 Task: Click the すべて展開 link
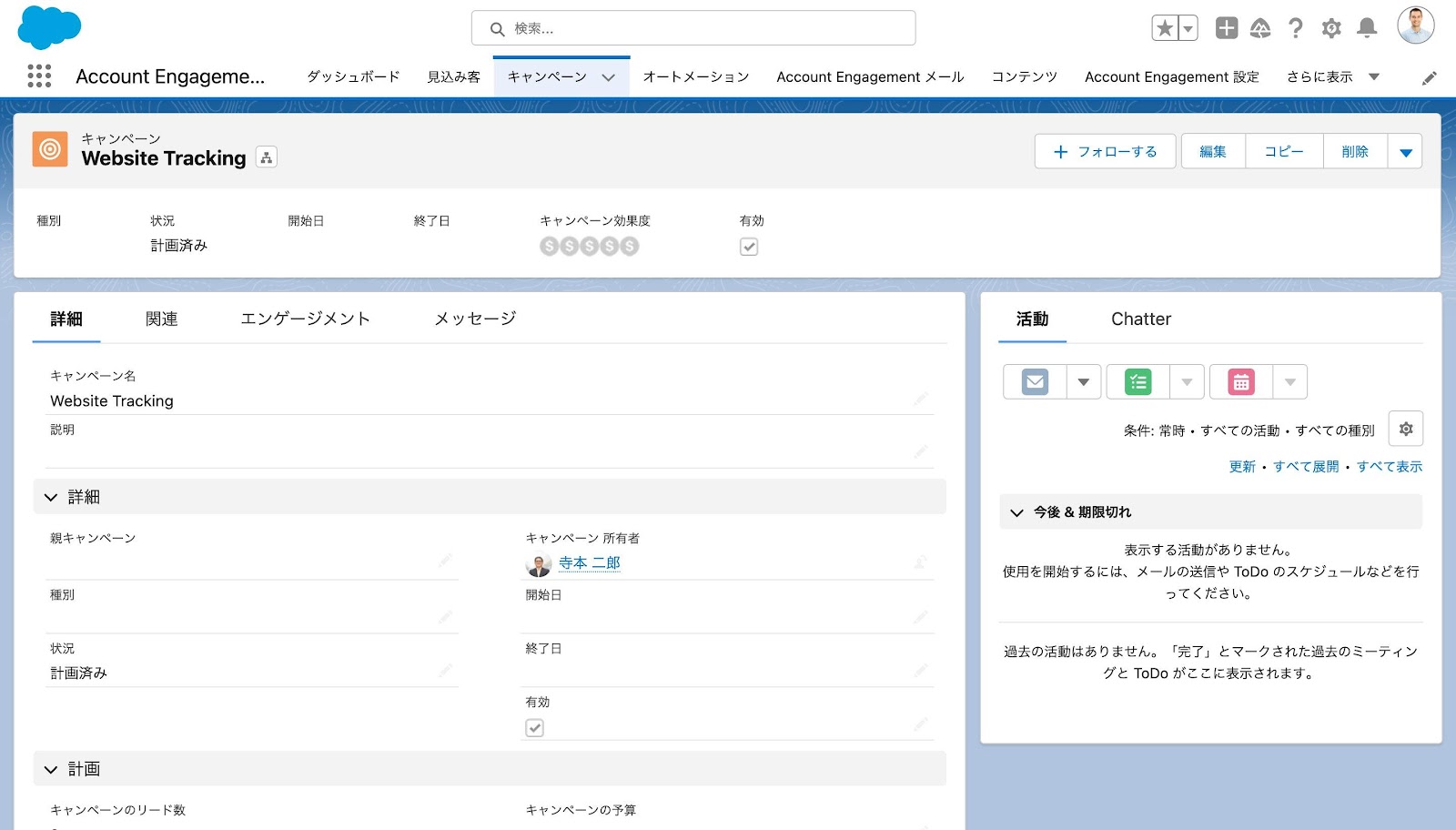(x=1306, y=467)
